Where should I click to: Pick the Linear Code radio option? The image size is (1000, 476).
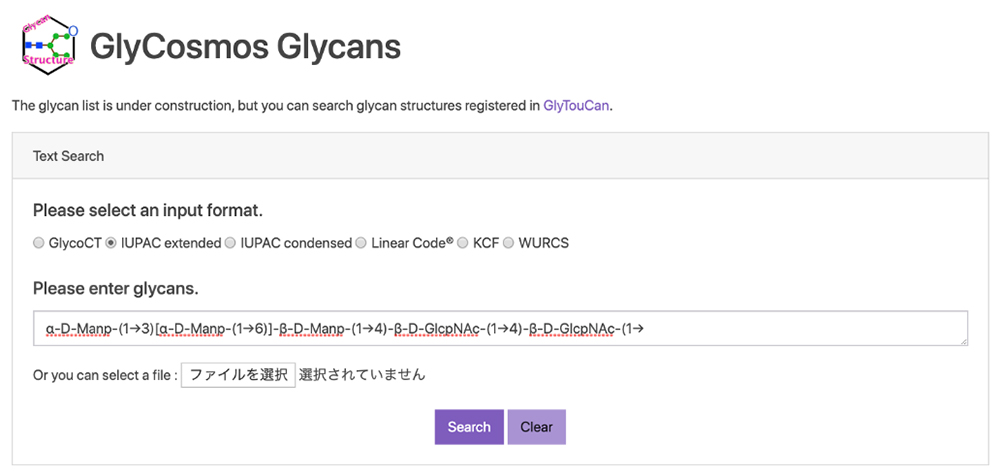362,243
